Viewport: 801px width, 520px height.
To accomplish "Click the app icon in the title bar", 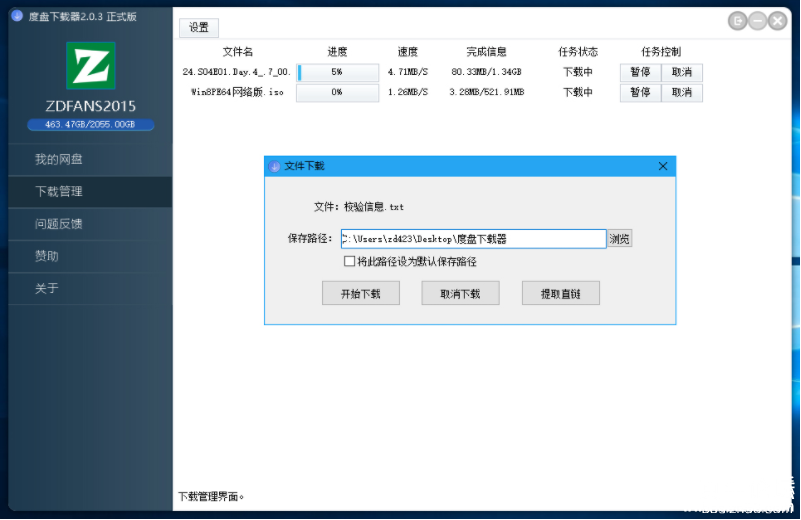I will click(16, 16).
